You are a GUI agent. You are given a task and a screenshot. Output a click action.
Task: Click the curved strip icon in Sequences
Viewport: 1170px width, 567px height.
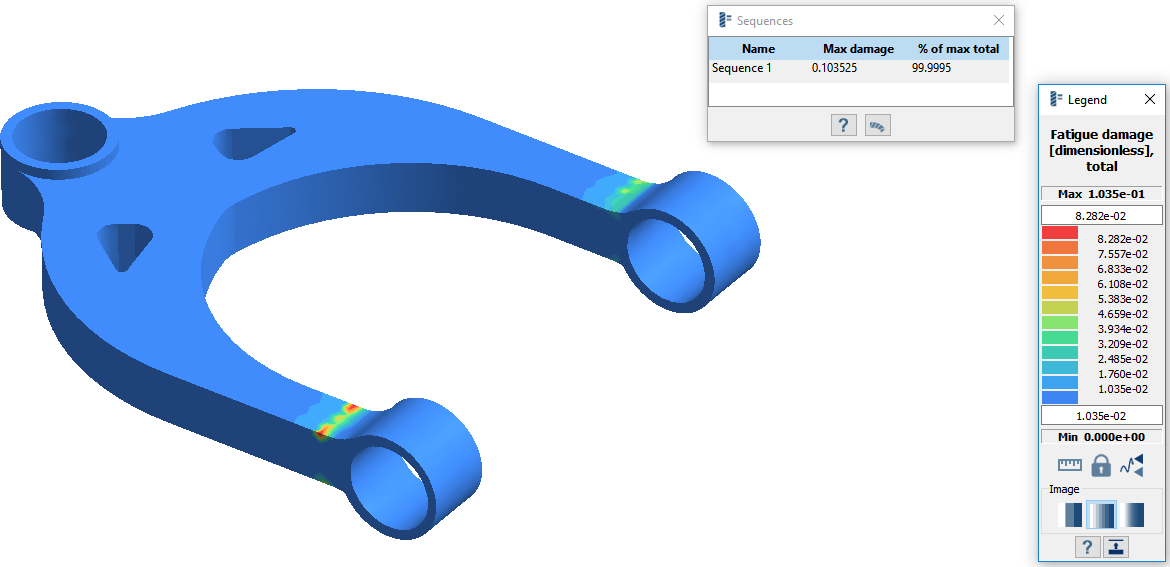tap(877, 125)
